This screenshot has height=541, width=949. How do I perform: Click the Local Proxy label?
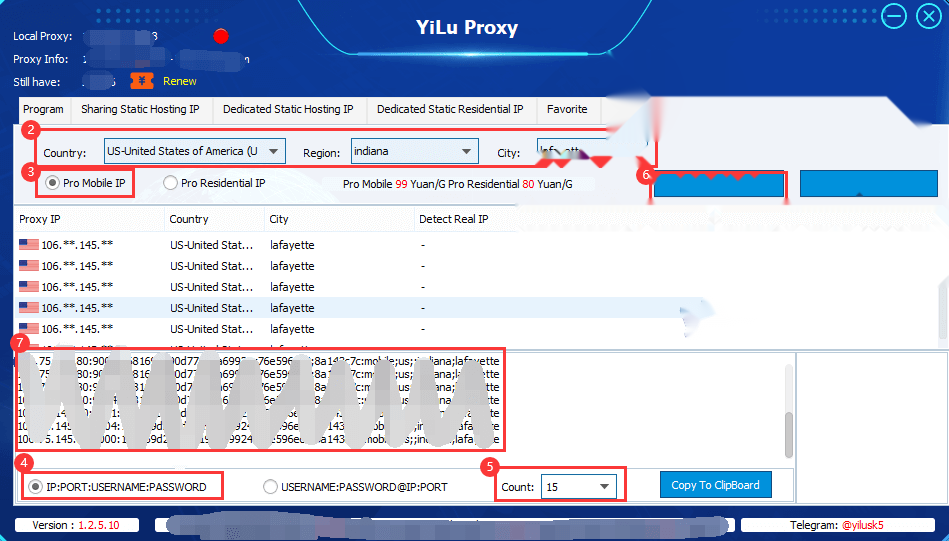pos(42,36)
